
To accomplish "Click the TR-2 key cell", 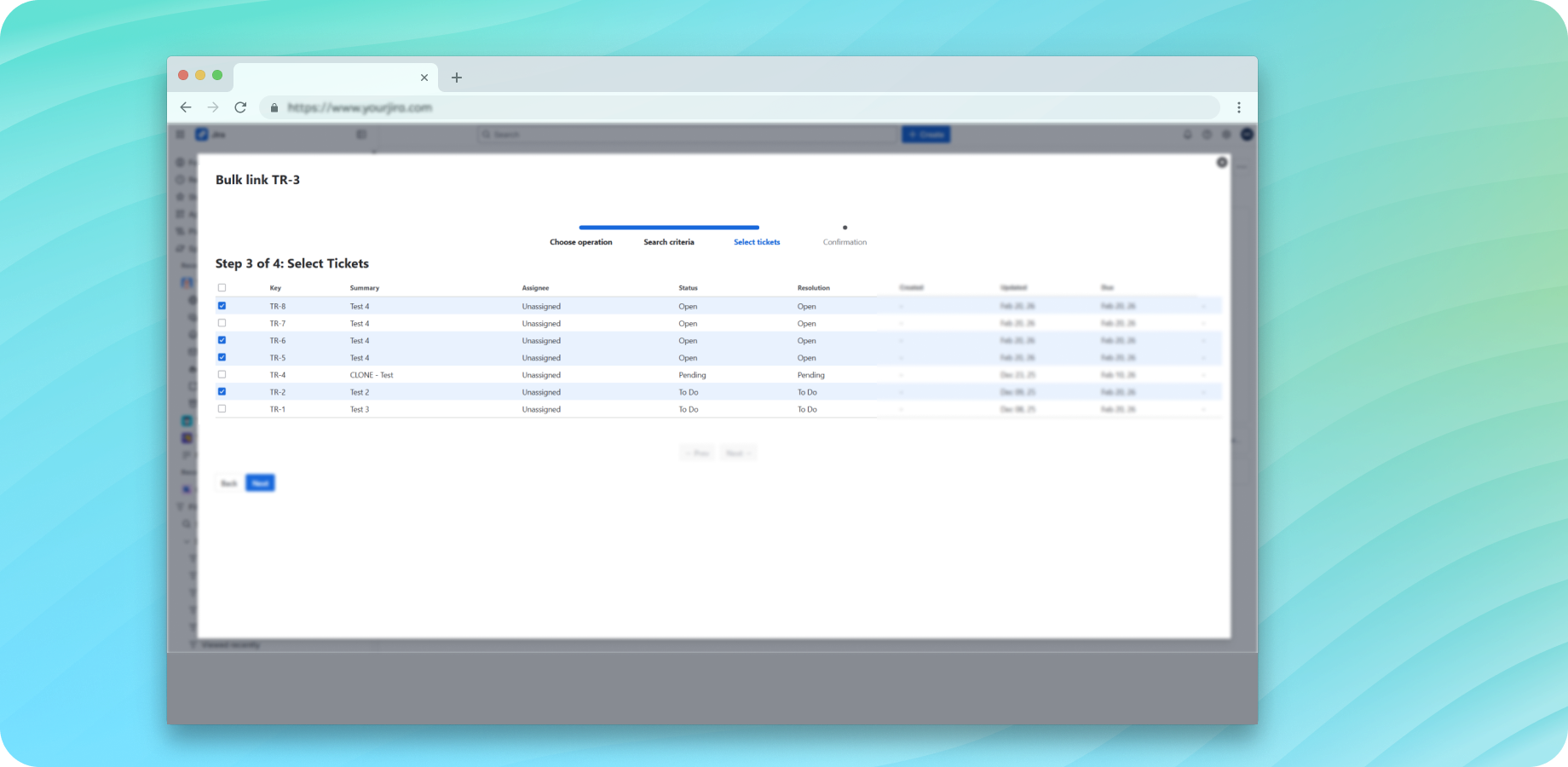I will point(278,392).
